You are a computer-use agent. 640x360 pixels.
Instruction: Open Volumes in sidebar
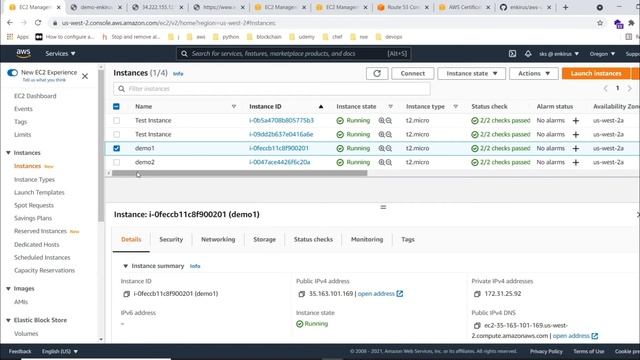[x=26, y=334]
